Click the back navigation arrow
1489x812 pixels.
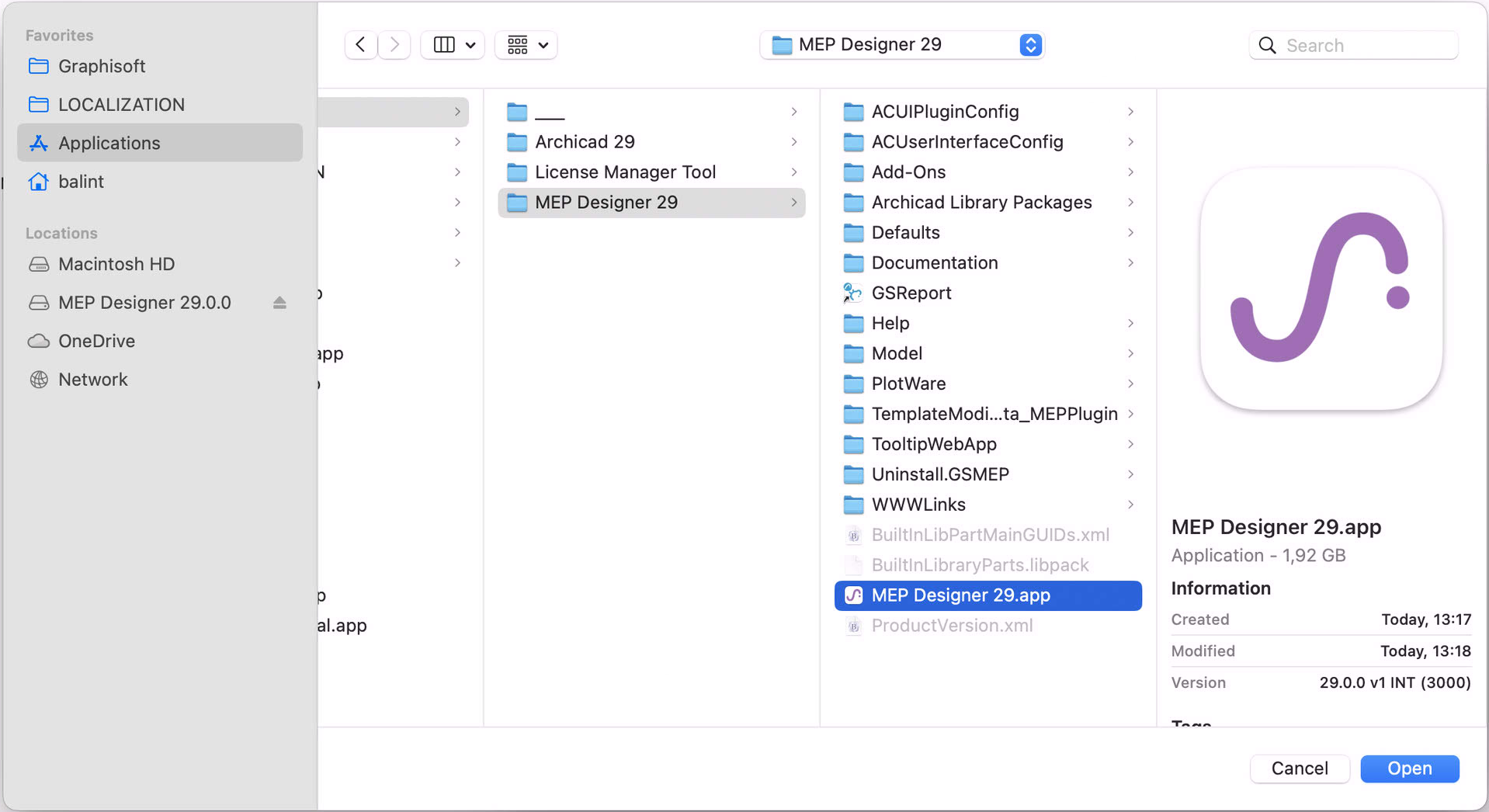tap(361, 45)
